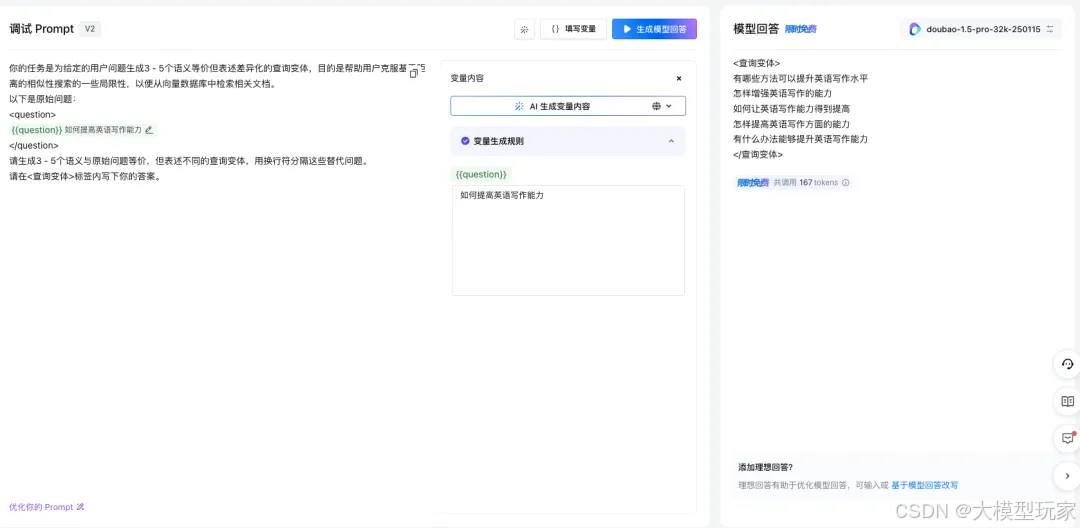Focus the question variable text box

pyautogui.click(x=568, y=240)
